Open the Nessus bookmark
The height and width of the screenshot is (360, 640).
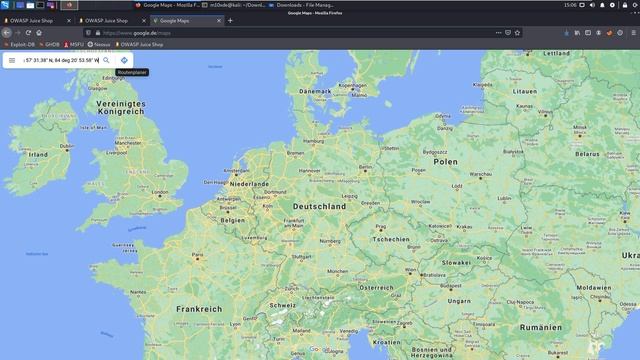(99, 44)
